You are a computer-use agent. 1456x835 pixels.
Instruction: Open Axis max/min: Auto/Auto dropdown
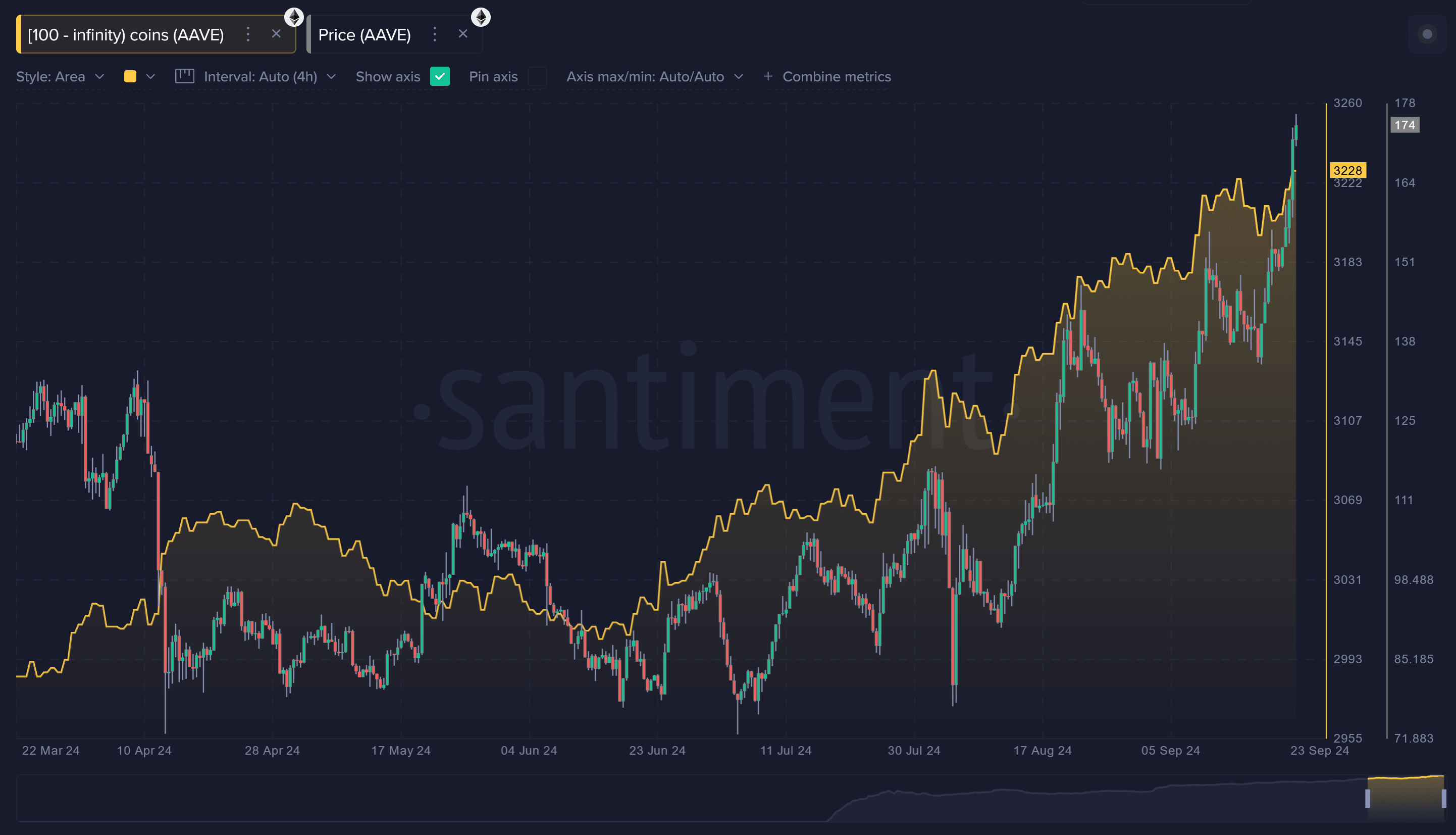(x=655, y=77)
